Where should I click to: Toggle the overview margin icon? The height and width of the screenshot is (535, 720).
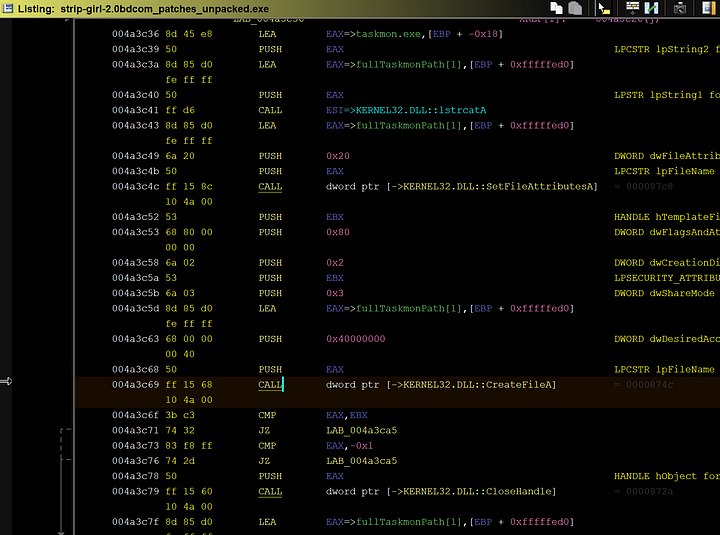point(709,8)
